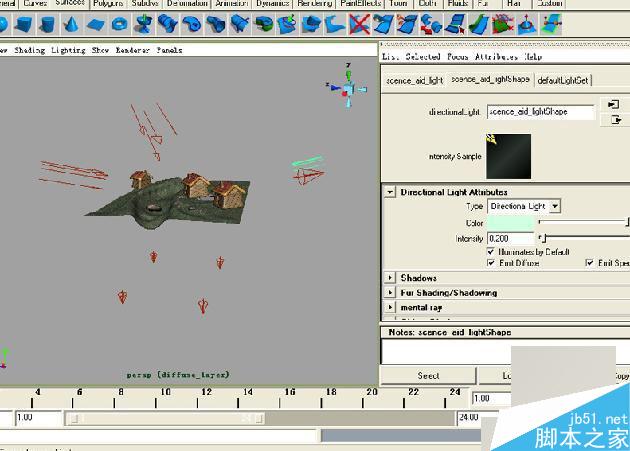Click the last green-blue surface shelf icon

(550, 24)
